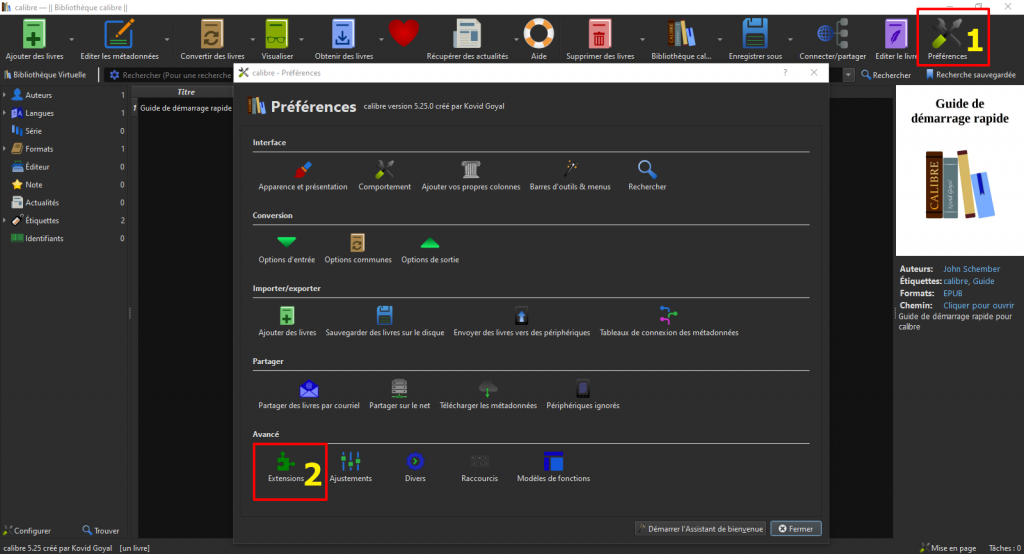The width and height of the screenshot is (1024, 554).
Task: Click Démarrer l'Assistant de bienvenue button
Action: (x=700, y=529)
